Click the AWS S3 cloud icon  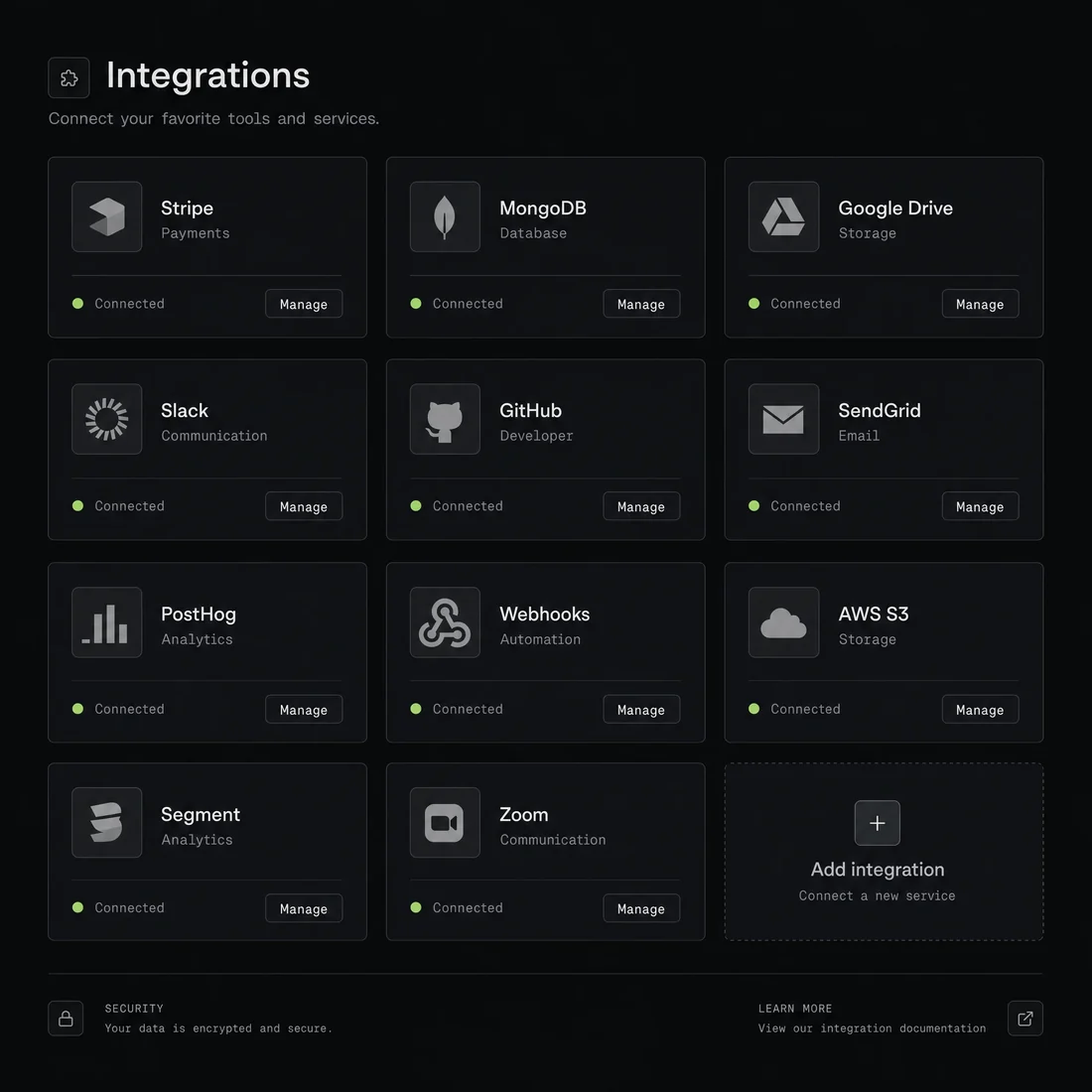click(x=783, y=621)
